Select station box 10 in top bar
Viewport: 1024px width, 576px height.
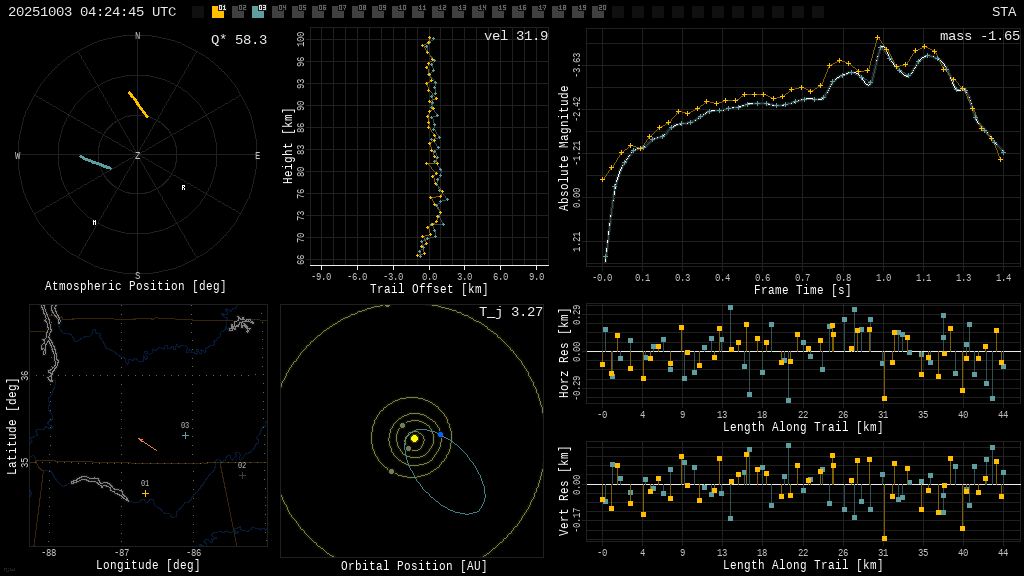coord(398,12)
